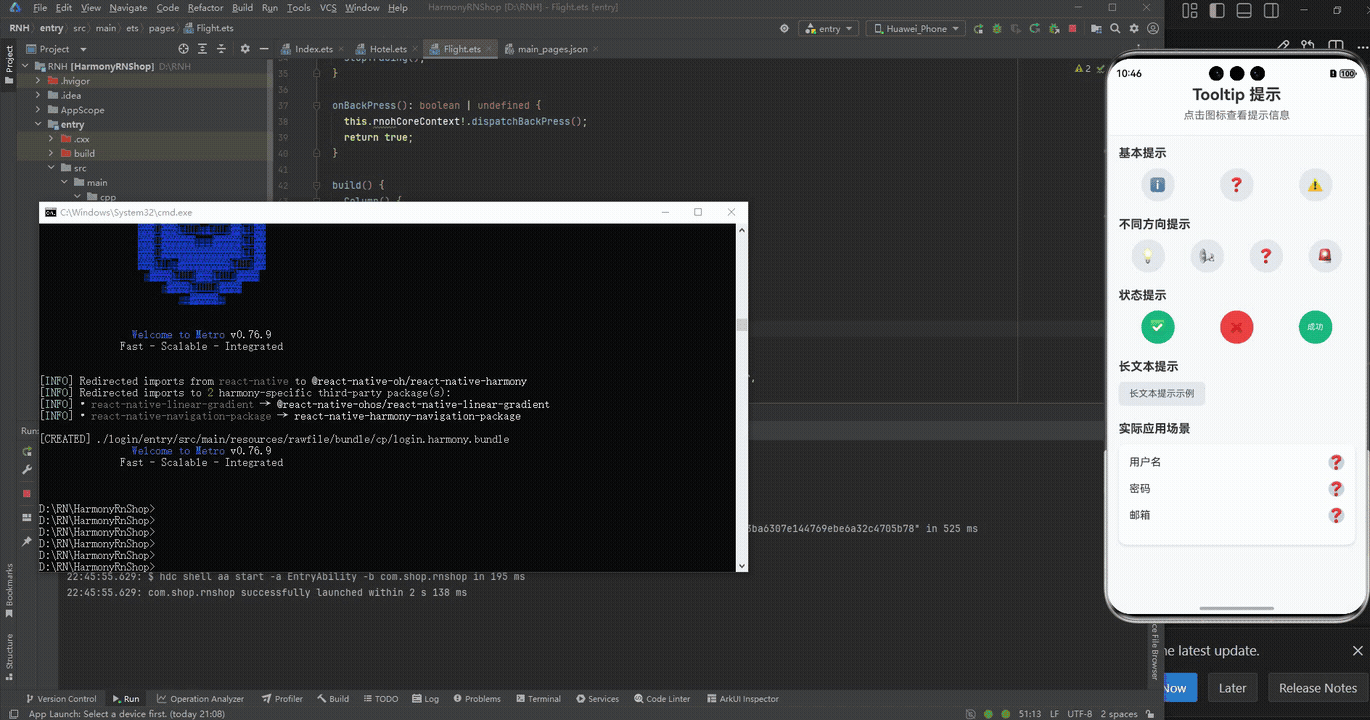Collapse the entry module folder
Image resolution: width=1370 pixels, height=720 pixels.
[39, 124]
